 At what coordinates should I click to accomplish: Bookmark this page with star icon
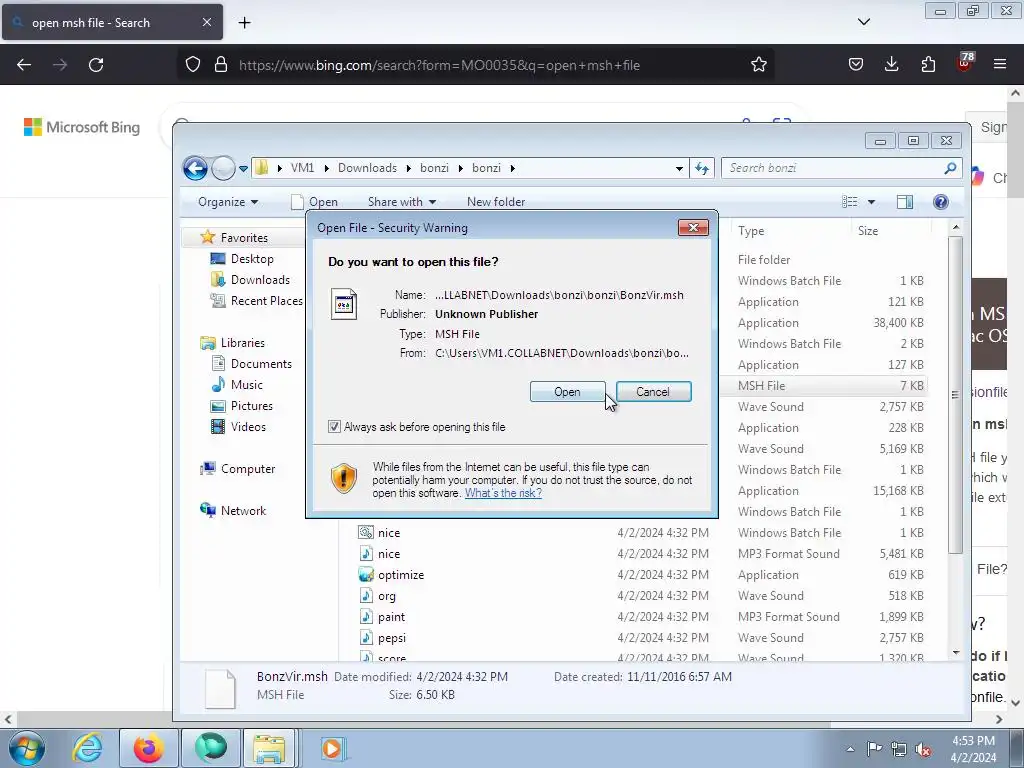point(758,65)
